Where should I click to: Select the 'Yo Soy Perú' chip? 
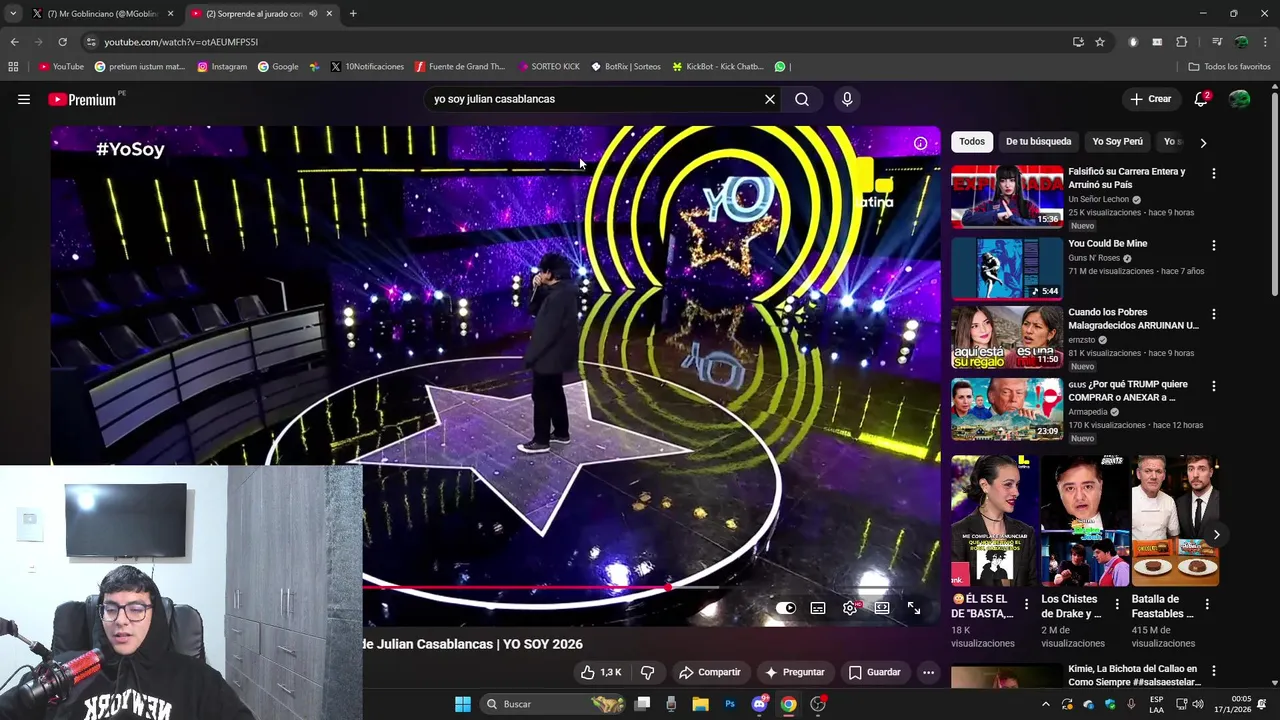1117,142
